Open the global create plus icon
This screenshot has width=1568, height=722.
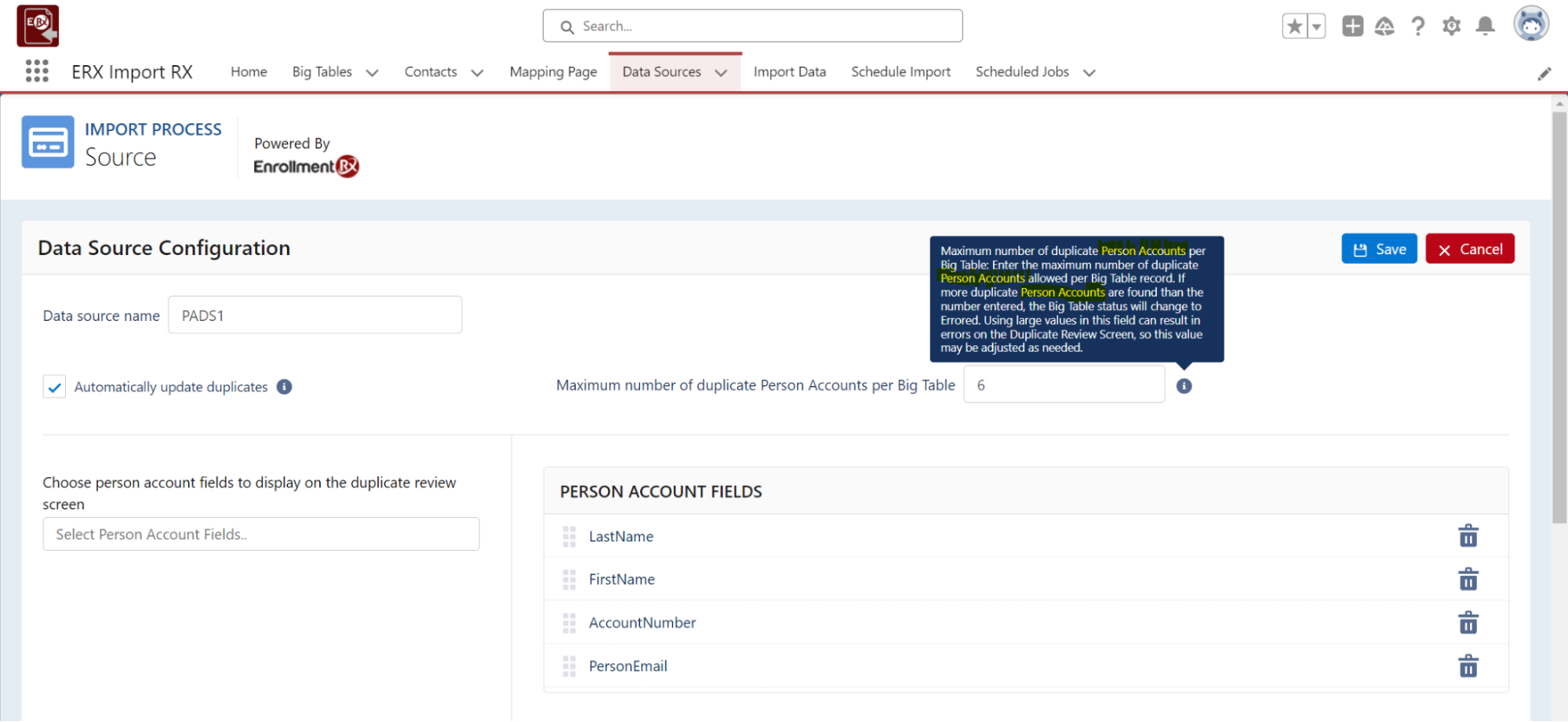point(1352,26)
